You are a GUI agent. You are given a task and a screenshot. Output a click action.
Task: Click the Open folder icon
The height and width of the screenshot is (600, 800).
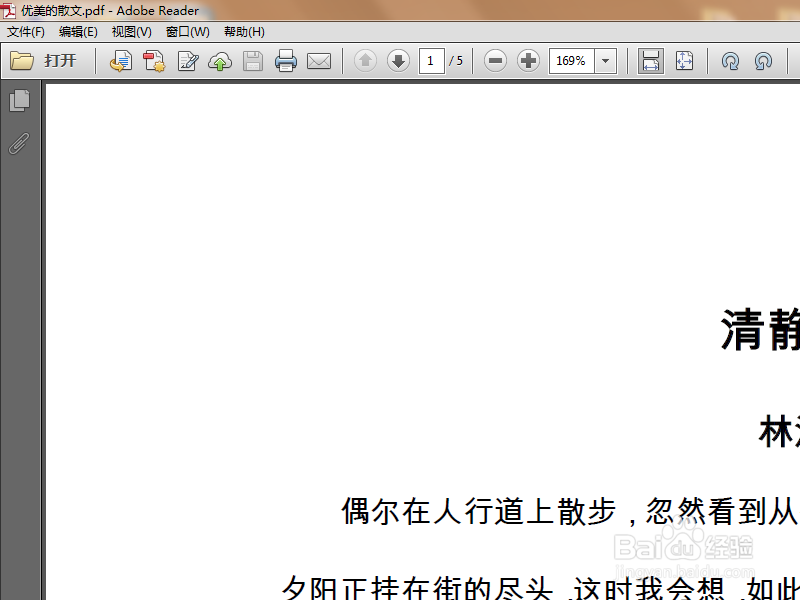tap(22, 61)
